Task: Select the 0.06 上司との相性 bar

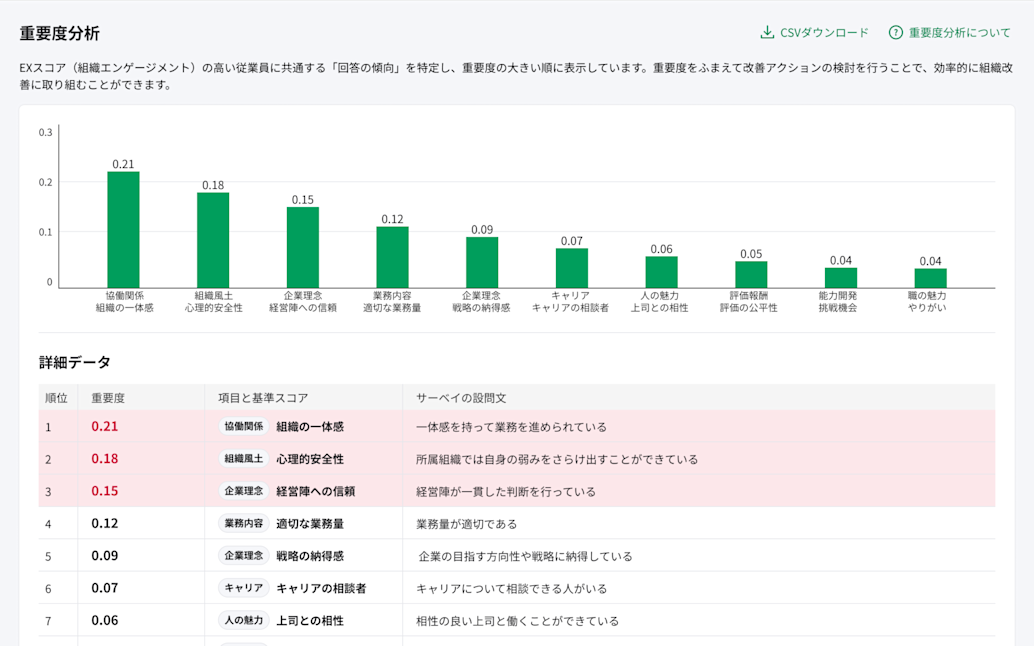Action: pyautogui.click(x=661, y=272)
